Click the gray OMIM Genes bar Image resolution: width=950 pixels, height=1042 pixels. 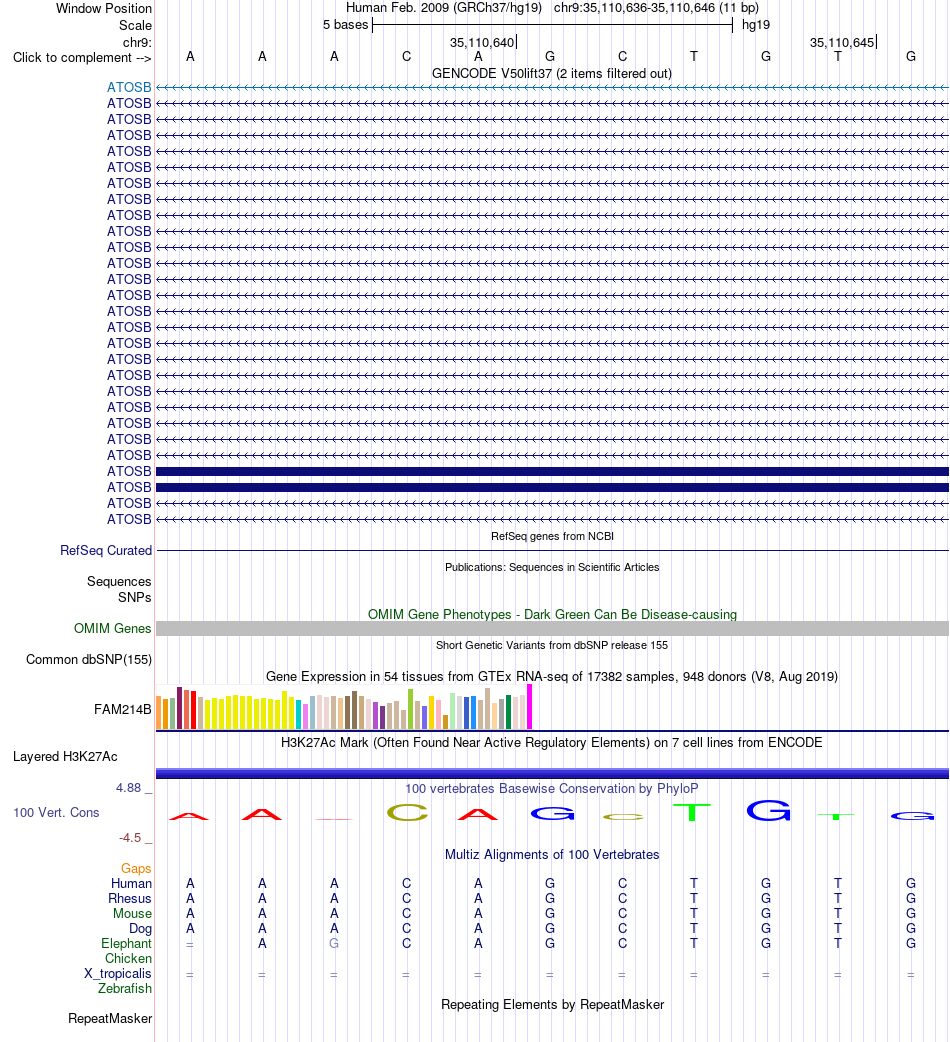tap(552, 629)
